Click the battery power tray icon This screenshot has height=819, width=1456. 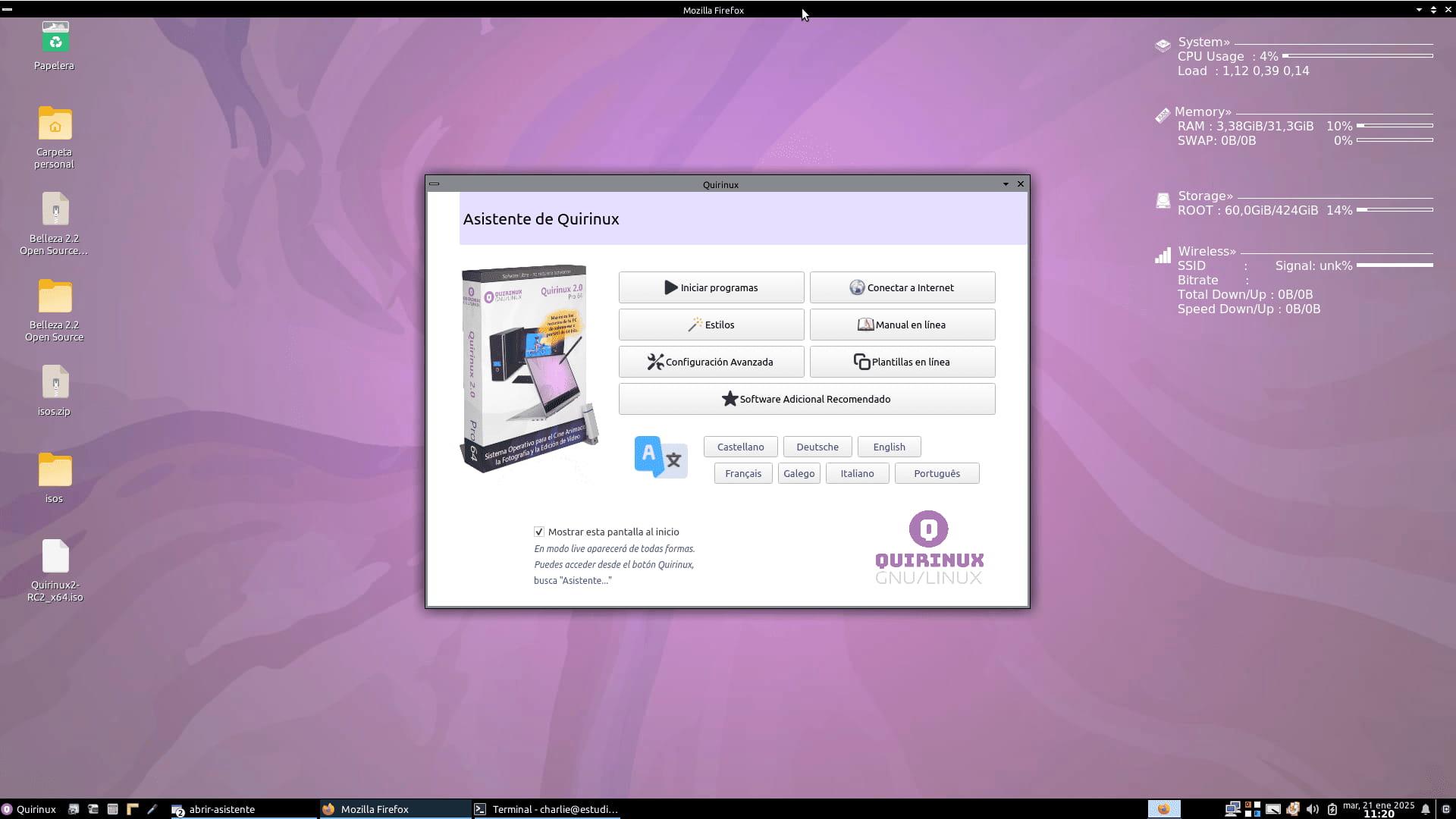pyautogui.click(x=1332, y=809)
